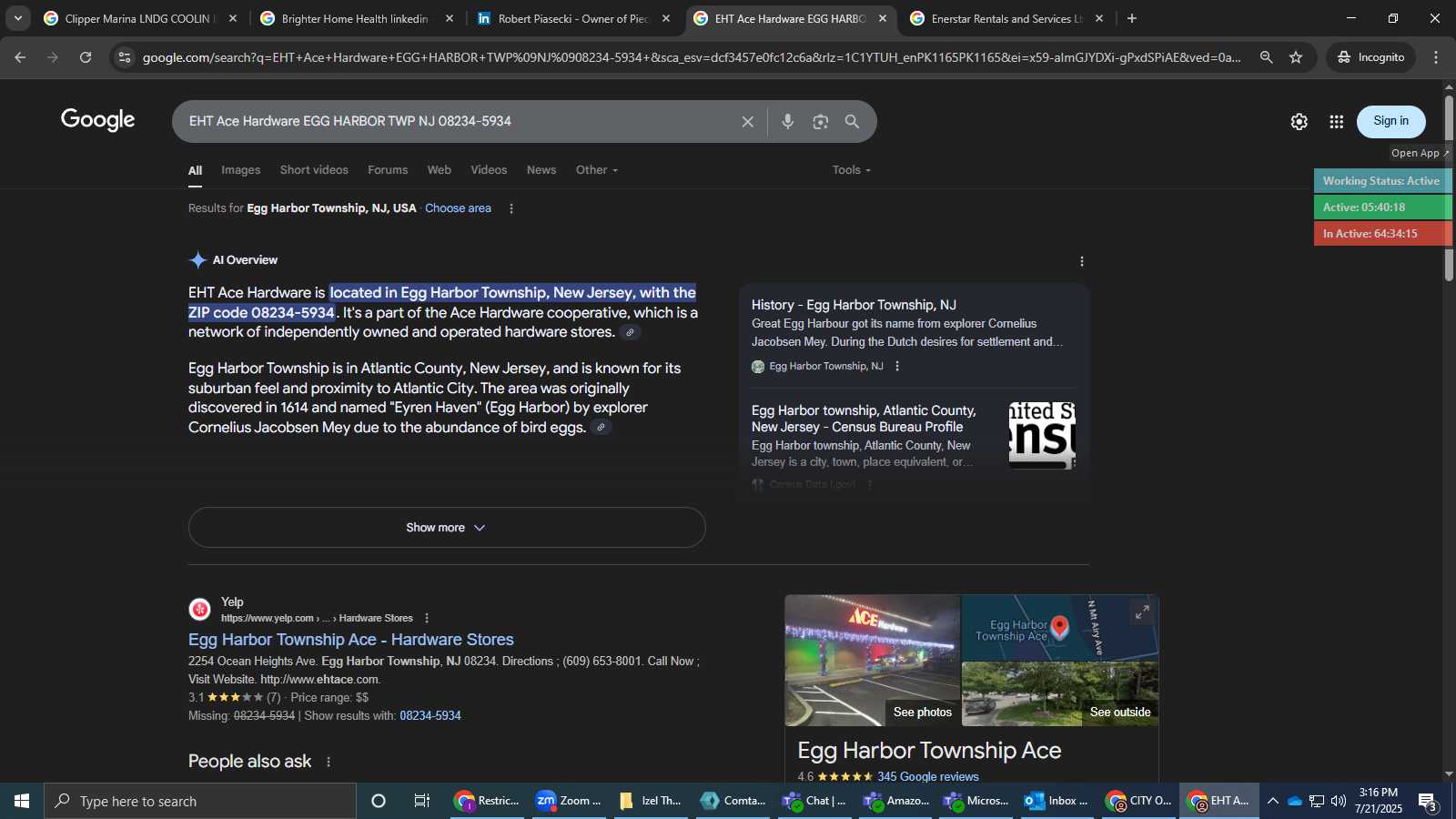1456x819 pixels.
Task: Select the Images search filter
Action: point(240,170)
